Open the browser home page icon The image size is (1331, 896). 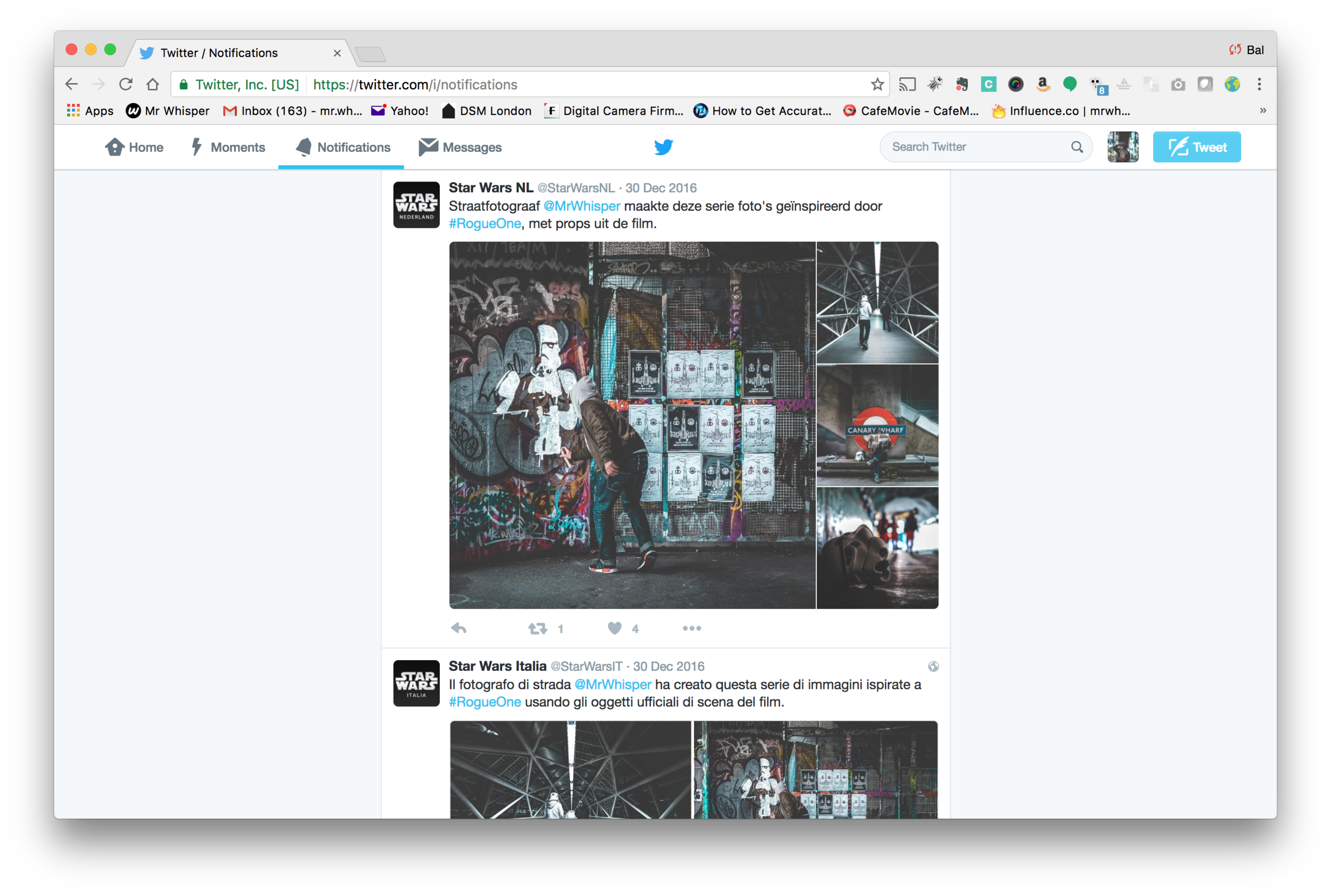click(153, 85)
